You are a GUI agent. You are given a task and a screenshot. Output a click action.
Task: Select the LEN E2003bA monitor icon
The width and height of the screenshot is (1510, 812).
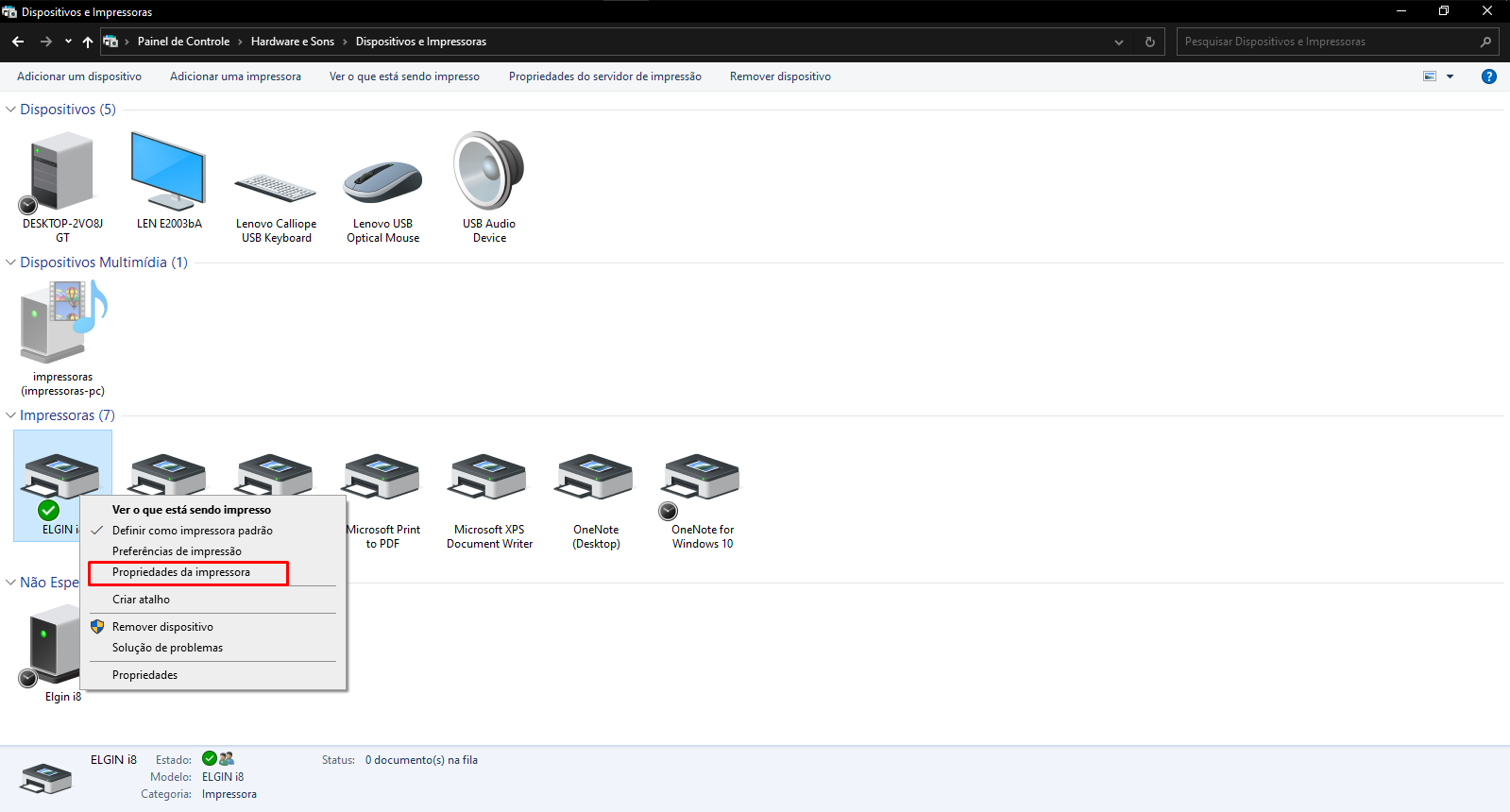pyautogui.click(x=169, y=173)
